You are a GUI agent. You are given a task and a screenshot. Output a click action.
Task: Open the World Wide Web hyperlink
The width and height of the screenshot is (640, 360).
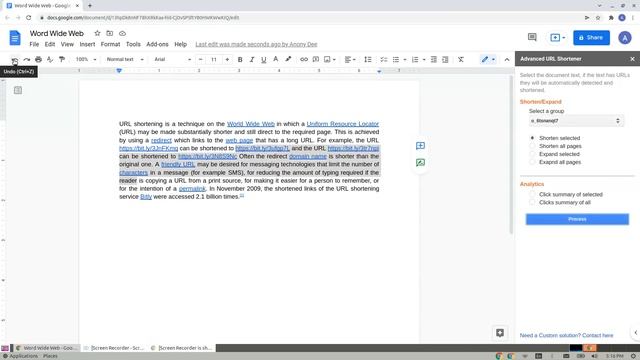click(251, 124)
